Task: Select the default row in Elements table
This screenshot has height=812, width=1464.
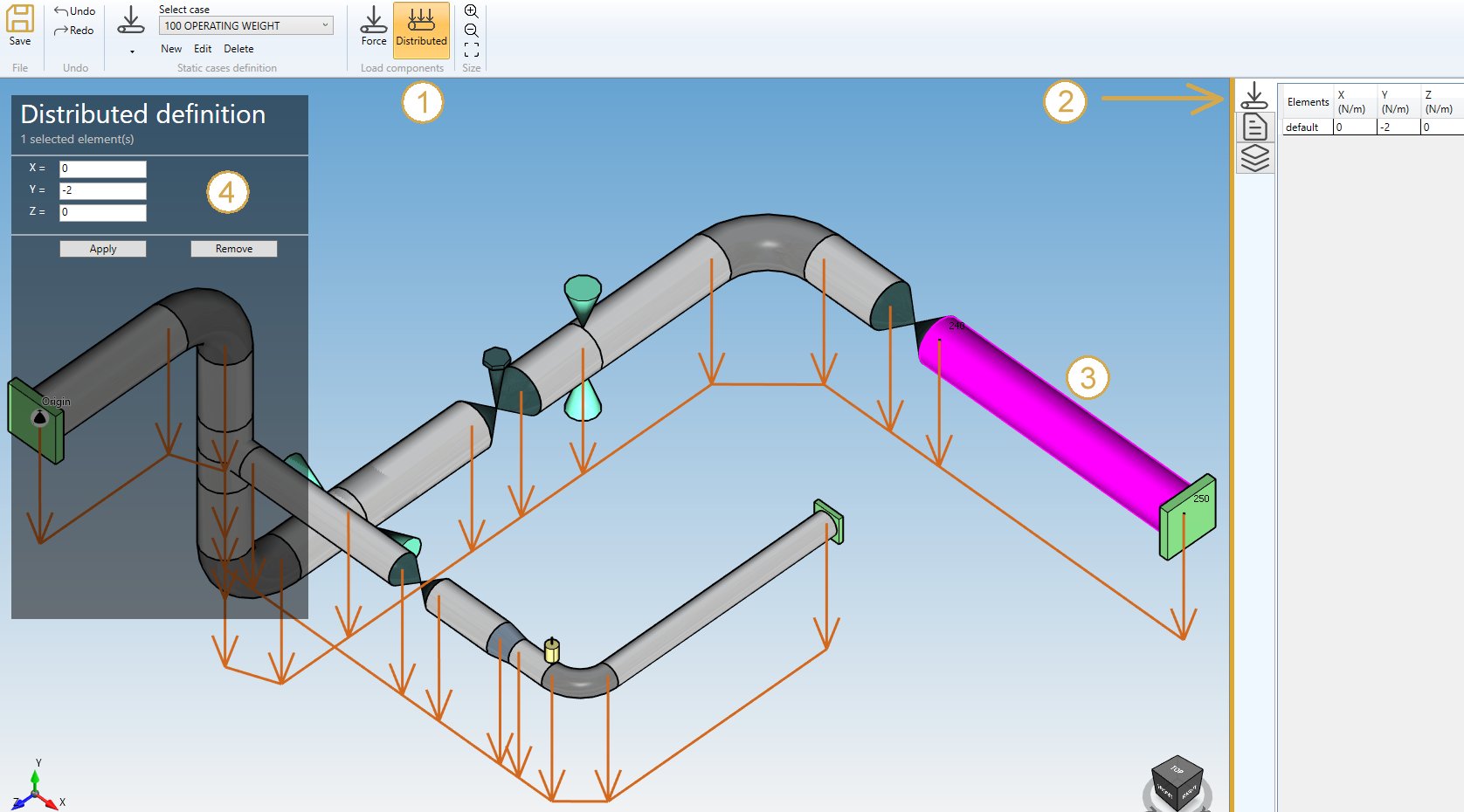Action: pyautogui.click(x=1372, y=127)
